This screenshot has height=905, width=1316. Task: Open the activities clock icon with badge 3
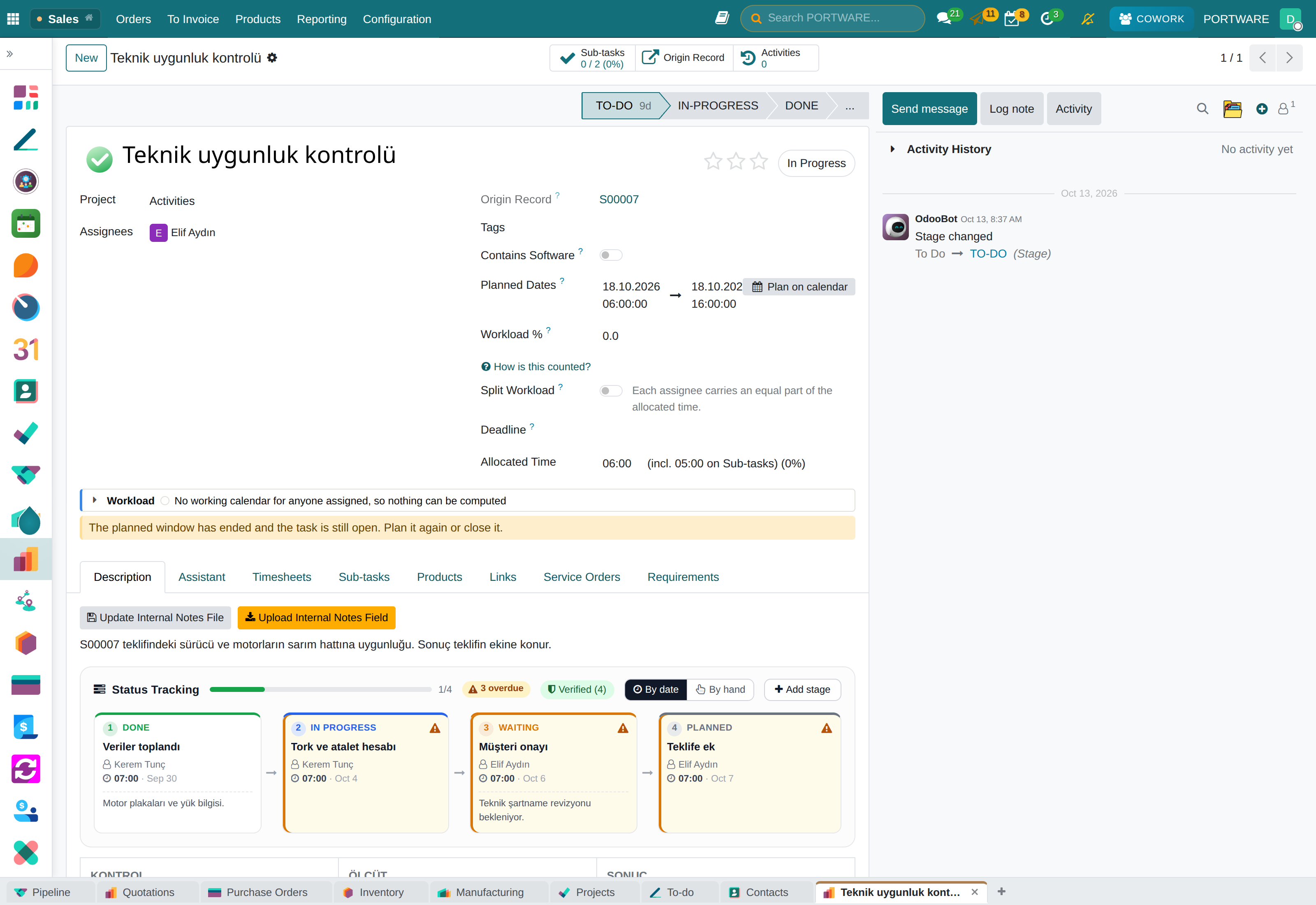point(1047,19)
